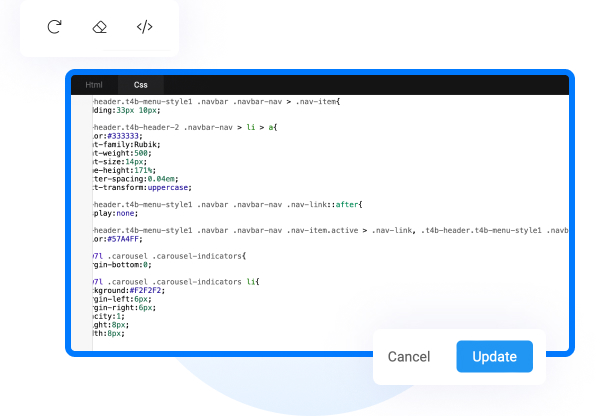Viewport: 600px width, 416px height.
Task: Click the .navbar-nav > .nav-item selector line
Action: 217,102
